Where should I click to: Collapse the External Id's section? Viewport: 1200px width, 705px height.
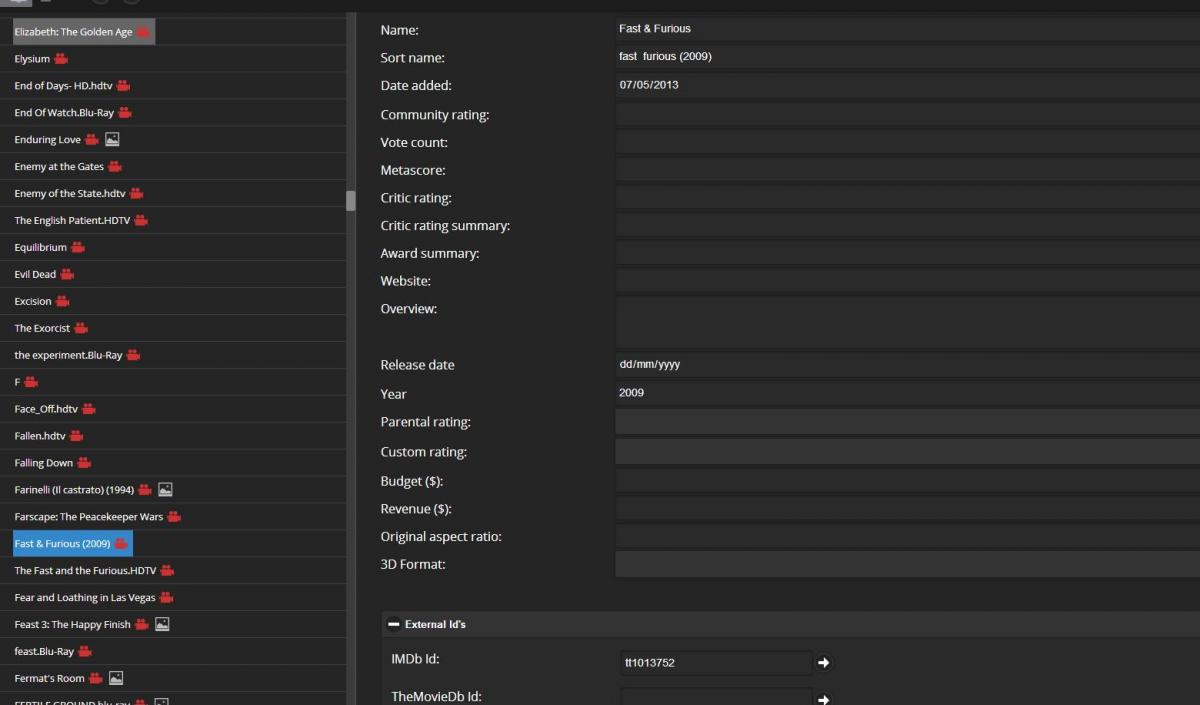point(394,624)
